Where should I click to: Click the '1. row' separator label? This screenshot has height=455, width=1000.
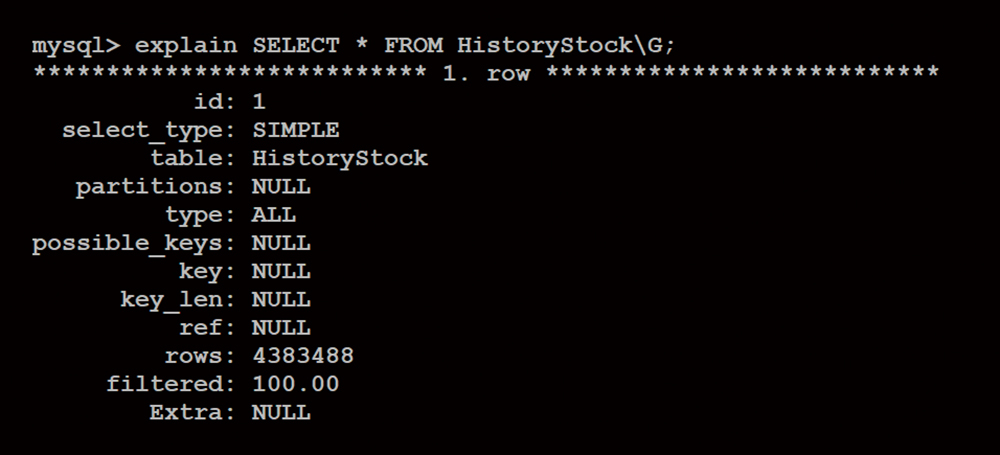tap(486, 73)
